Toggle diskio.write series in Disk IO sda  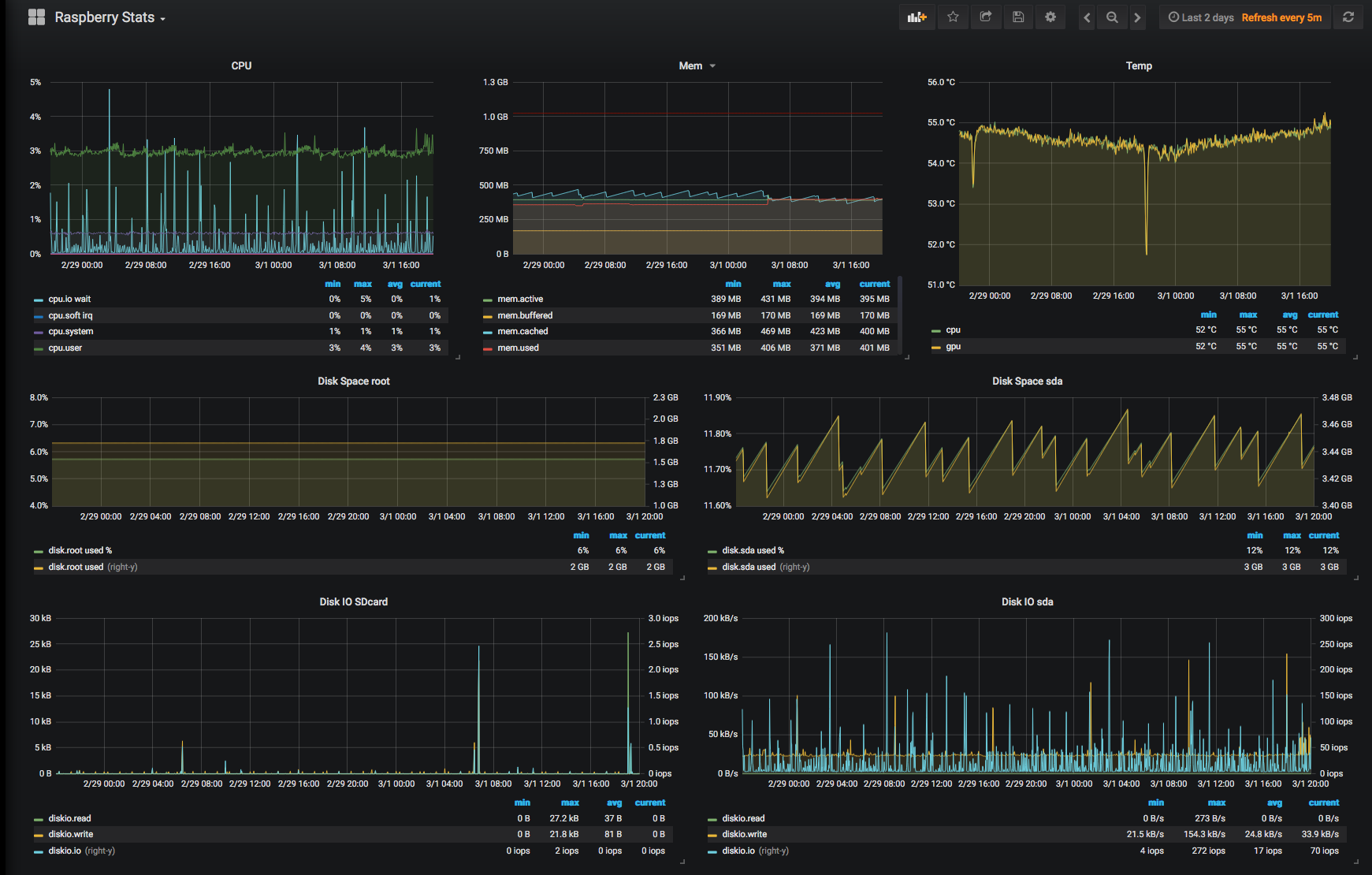(745, 835)
